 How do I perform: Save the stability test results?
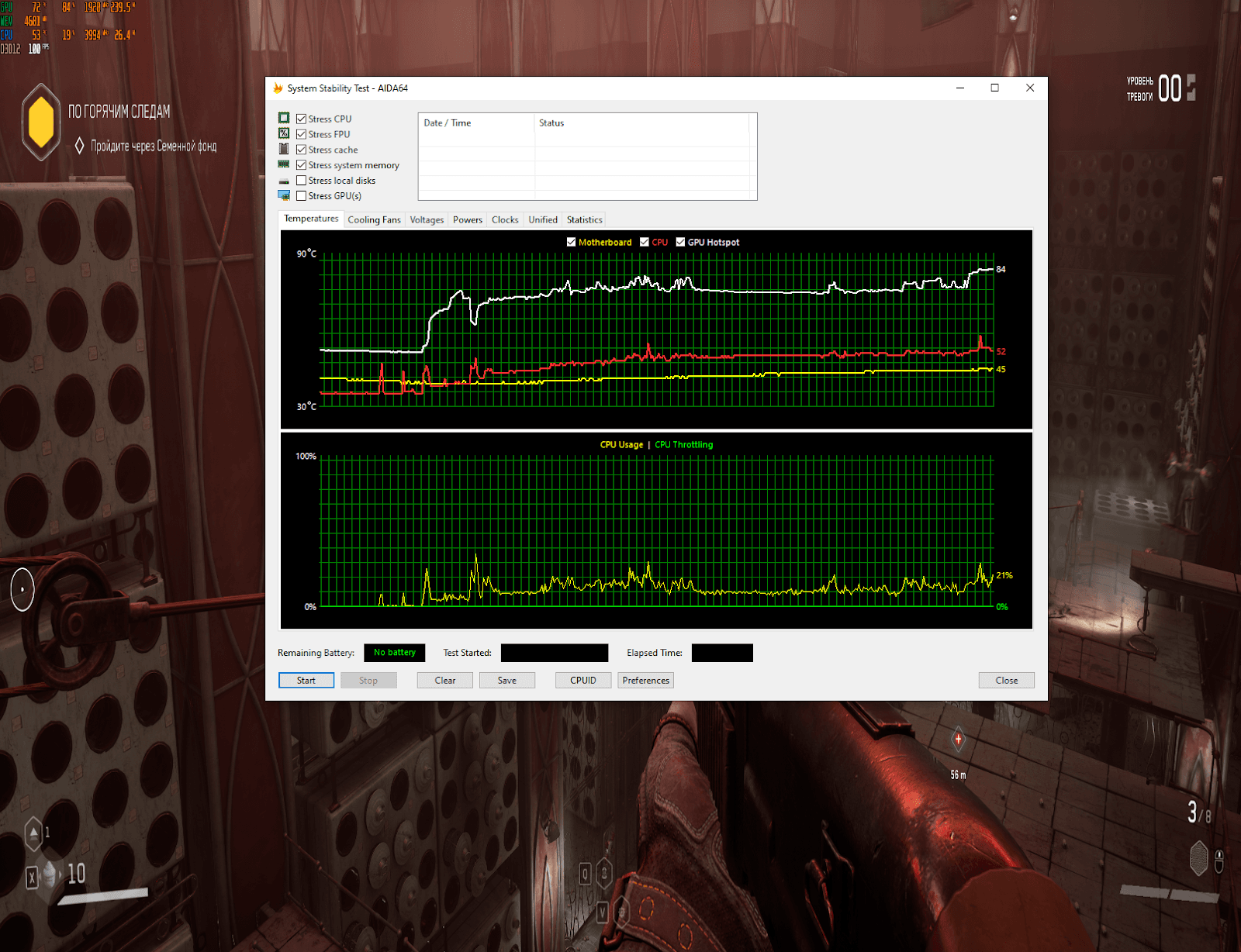(x=507, y=680)
